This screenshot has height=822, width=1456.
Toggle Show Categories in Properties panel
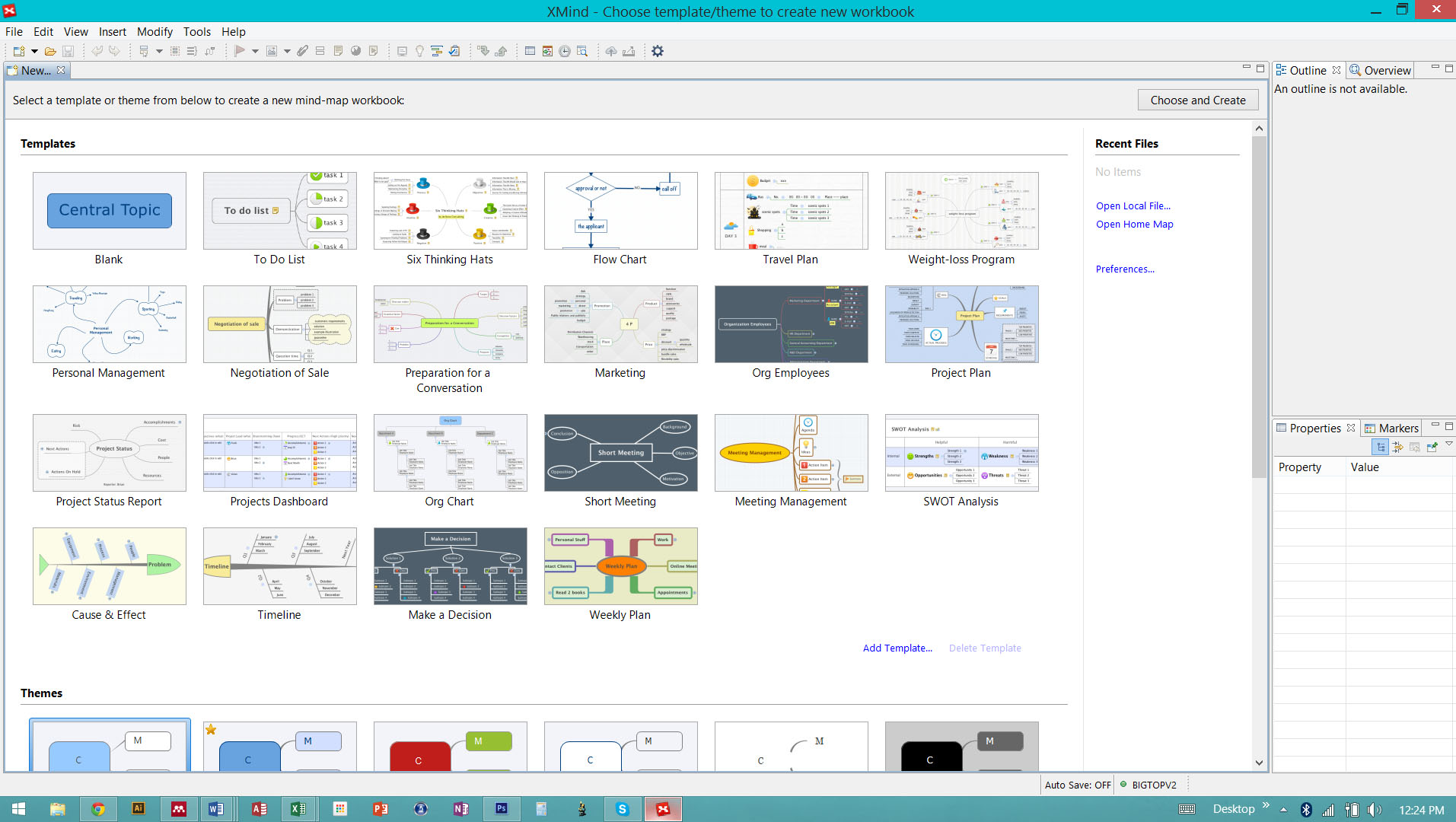1380,448
